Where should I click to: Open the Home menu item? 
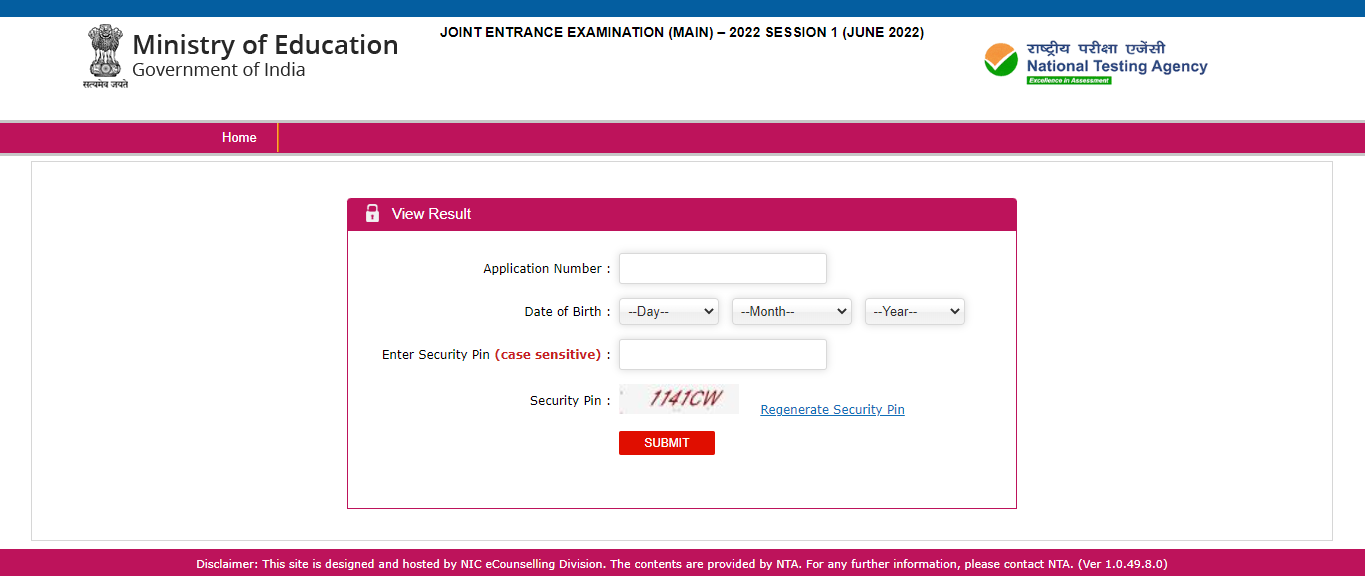click(x=239, y=138)
